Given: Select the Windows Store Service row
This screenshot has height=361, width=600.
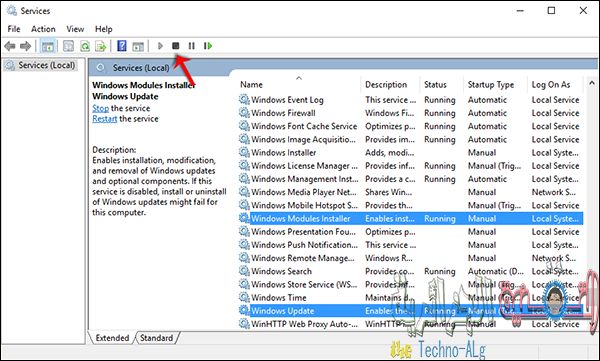Looking at the screenshot, I should 411,284.
